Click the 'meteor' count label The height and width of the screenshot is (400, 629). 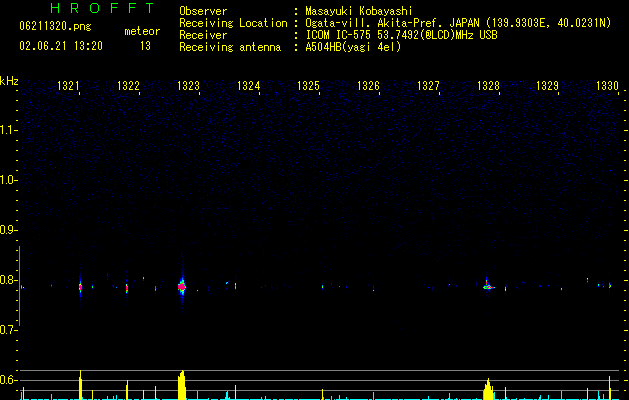pos(142,31)
